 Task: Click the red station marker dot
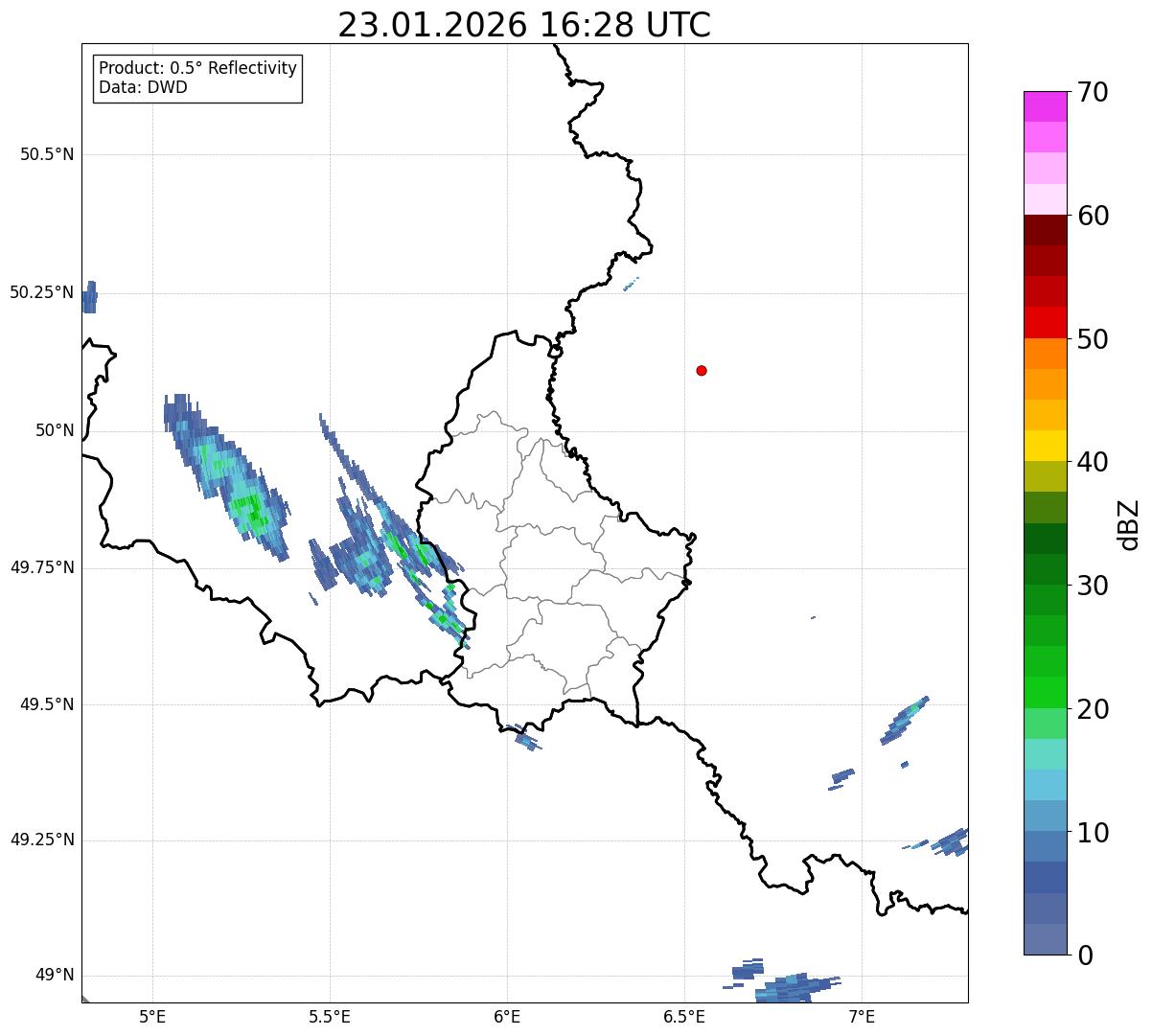702,370
